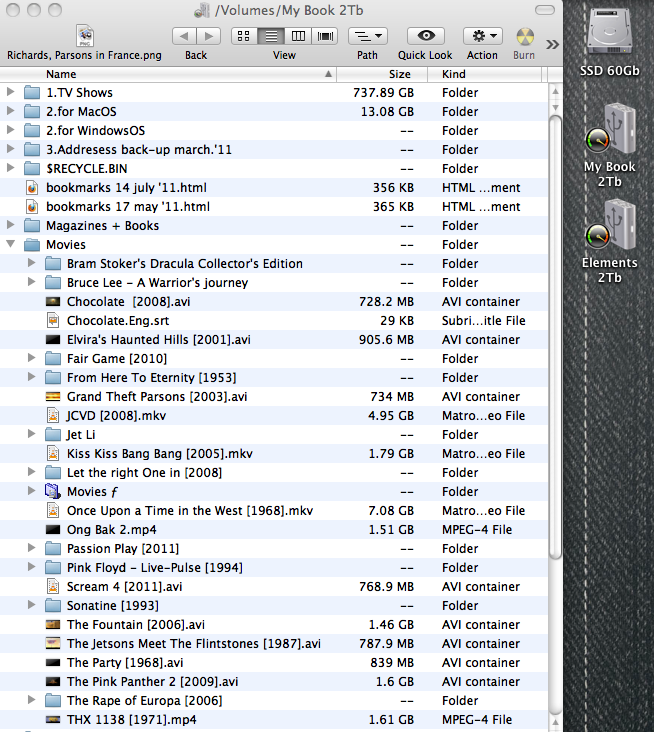
Task: Expand the Jet Li folder
Action: (x=31, y=434)
